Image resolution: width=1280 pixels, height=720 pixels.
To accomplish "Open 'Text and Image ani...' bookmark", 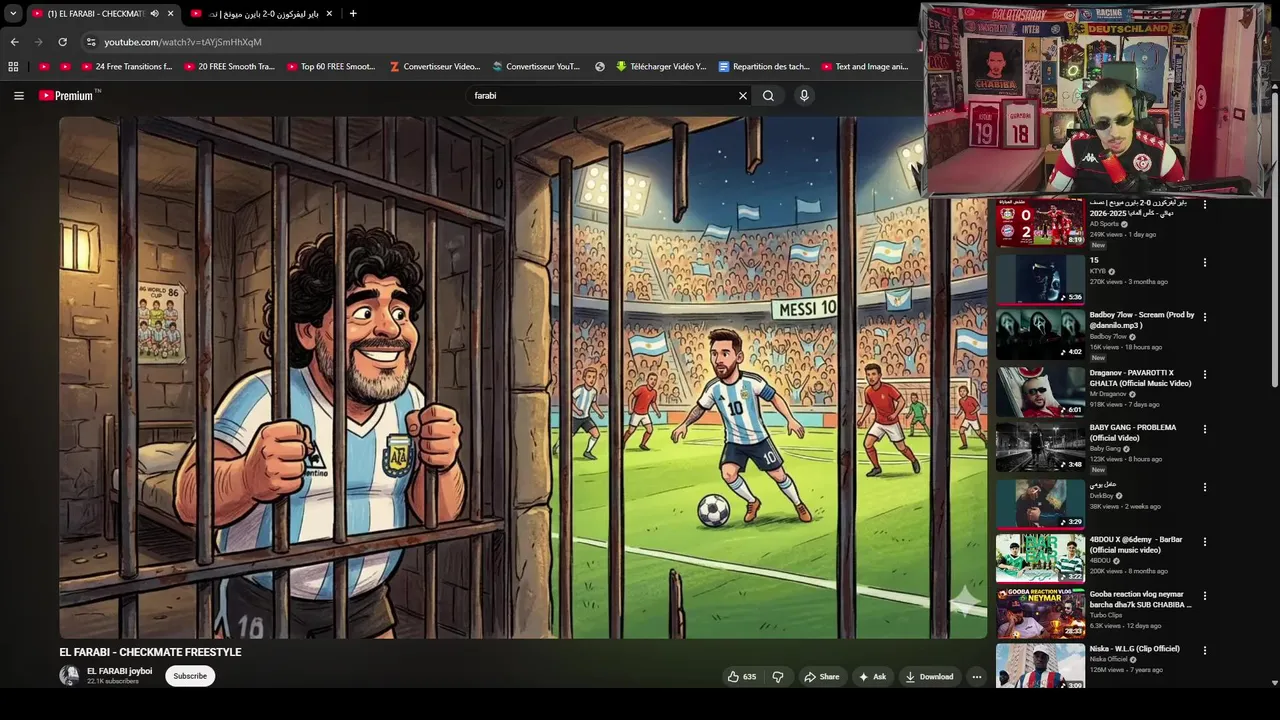I will [x=865, y=67].
